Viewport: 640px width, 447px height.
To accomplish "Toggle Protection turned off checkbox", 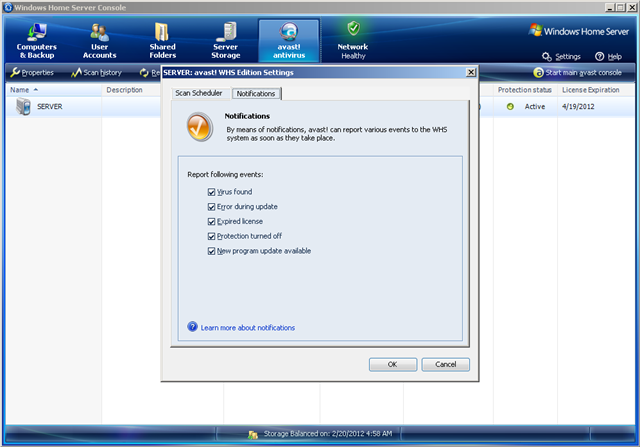I will coord(211,236).
